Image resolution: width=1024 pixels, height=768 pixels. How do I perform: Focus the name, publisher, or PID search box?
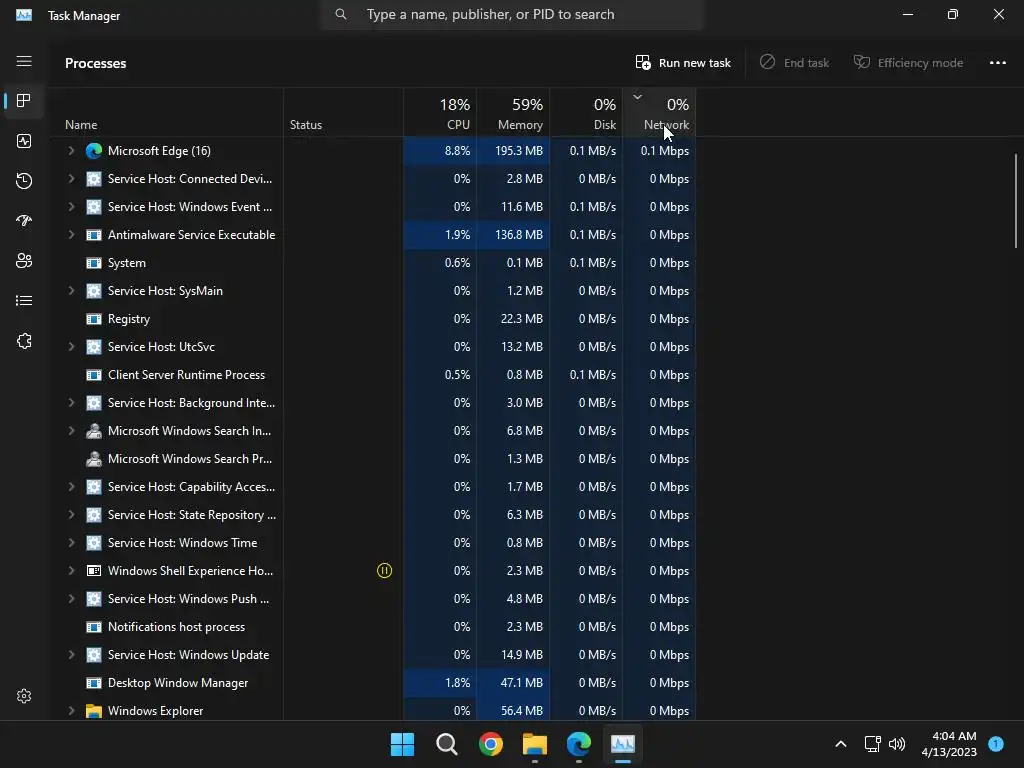point(512,14)
